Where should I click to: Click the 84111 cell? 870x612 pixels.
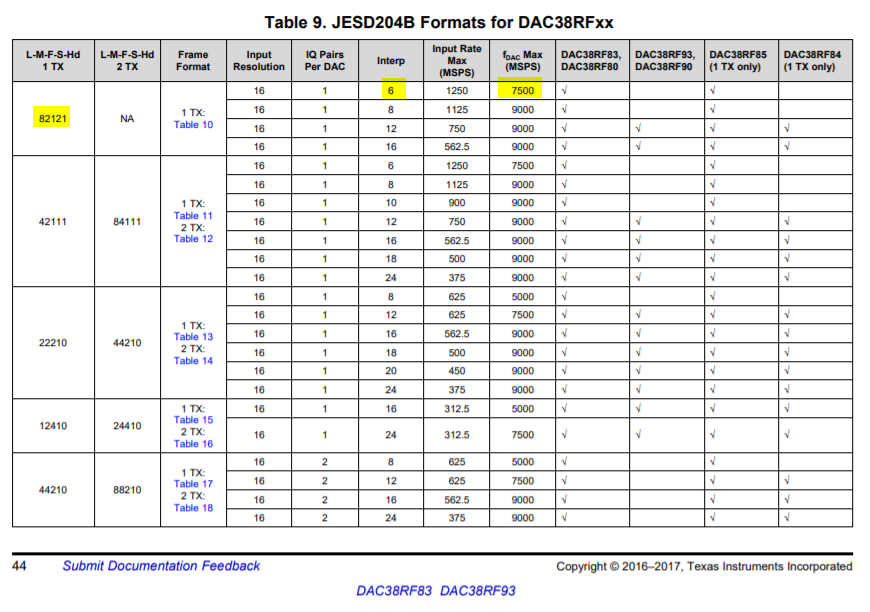click(x=127, y=222)
